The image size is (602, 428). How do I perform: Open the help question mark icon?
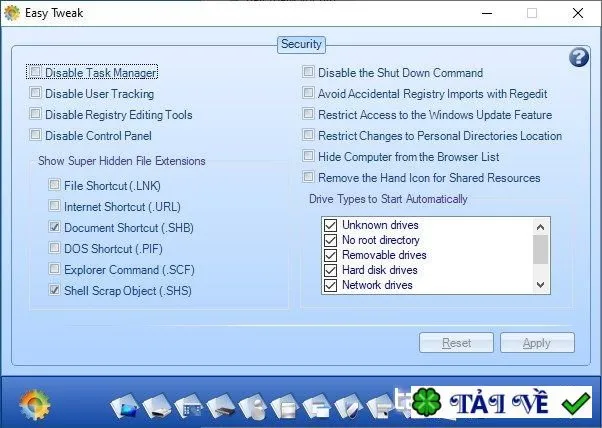(x=579, y=57)
